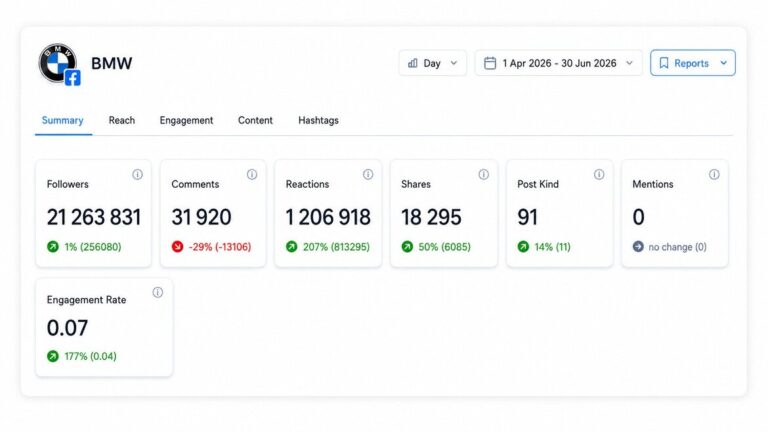Viewport: 768px width, 432px height.
Task: Click the bookmark icon in Reports button
Action: pyautogui.click(x=664, y=63)
